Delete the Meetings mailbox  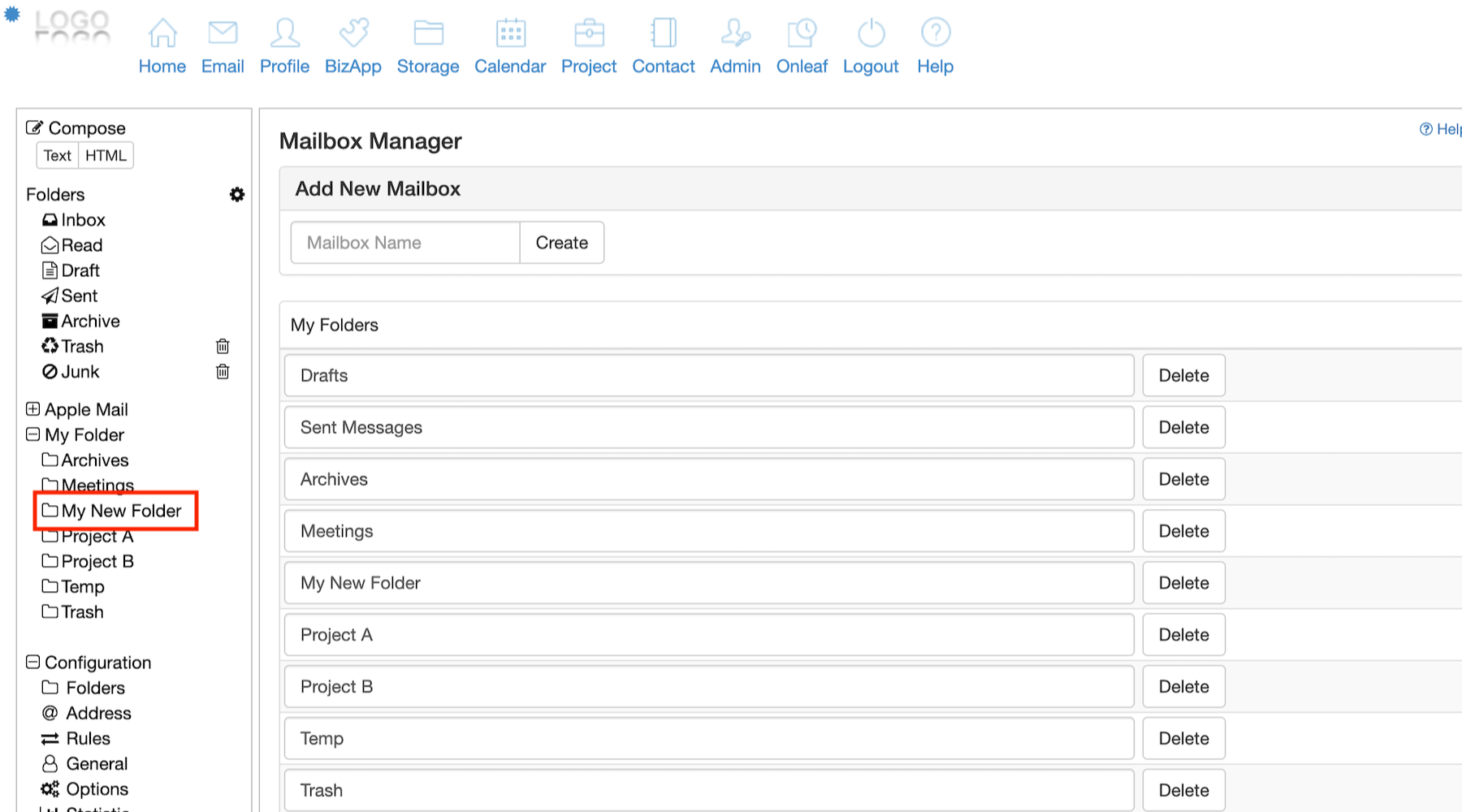[x=1183, y=531]
